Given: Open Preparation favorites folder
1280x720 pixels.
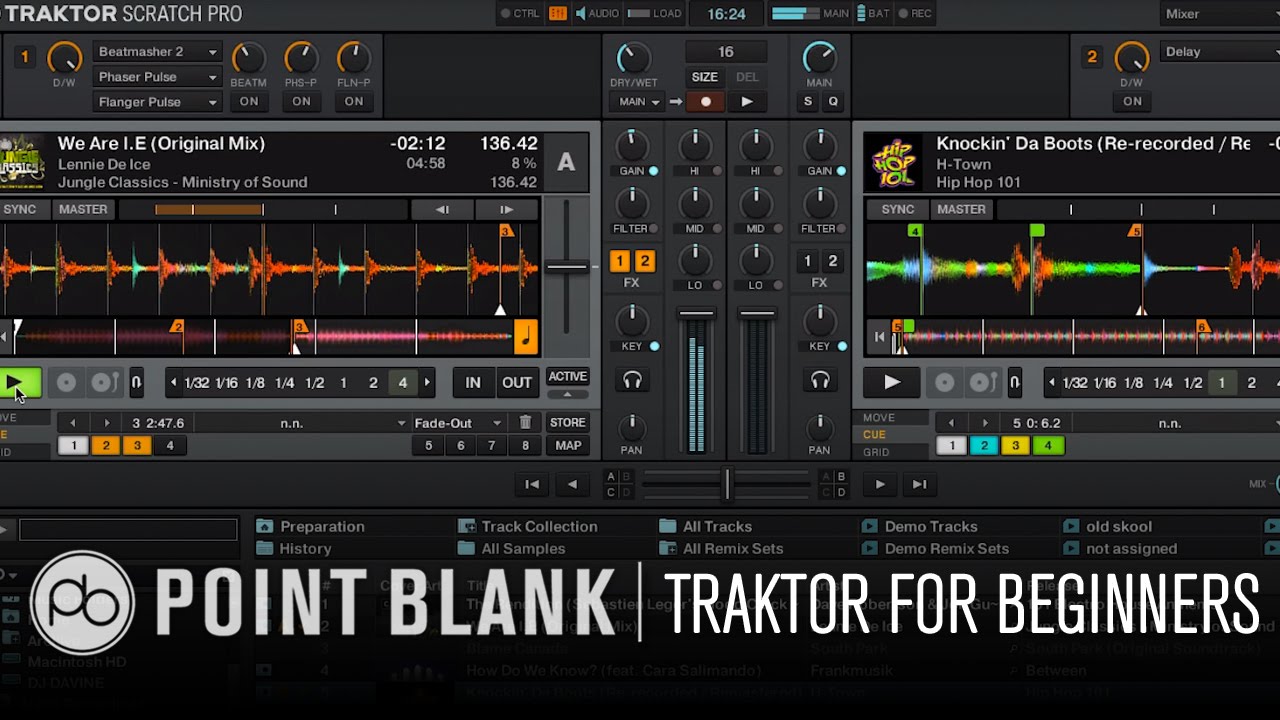Looking at the screenshot, I should 311,527.
